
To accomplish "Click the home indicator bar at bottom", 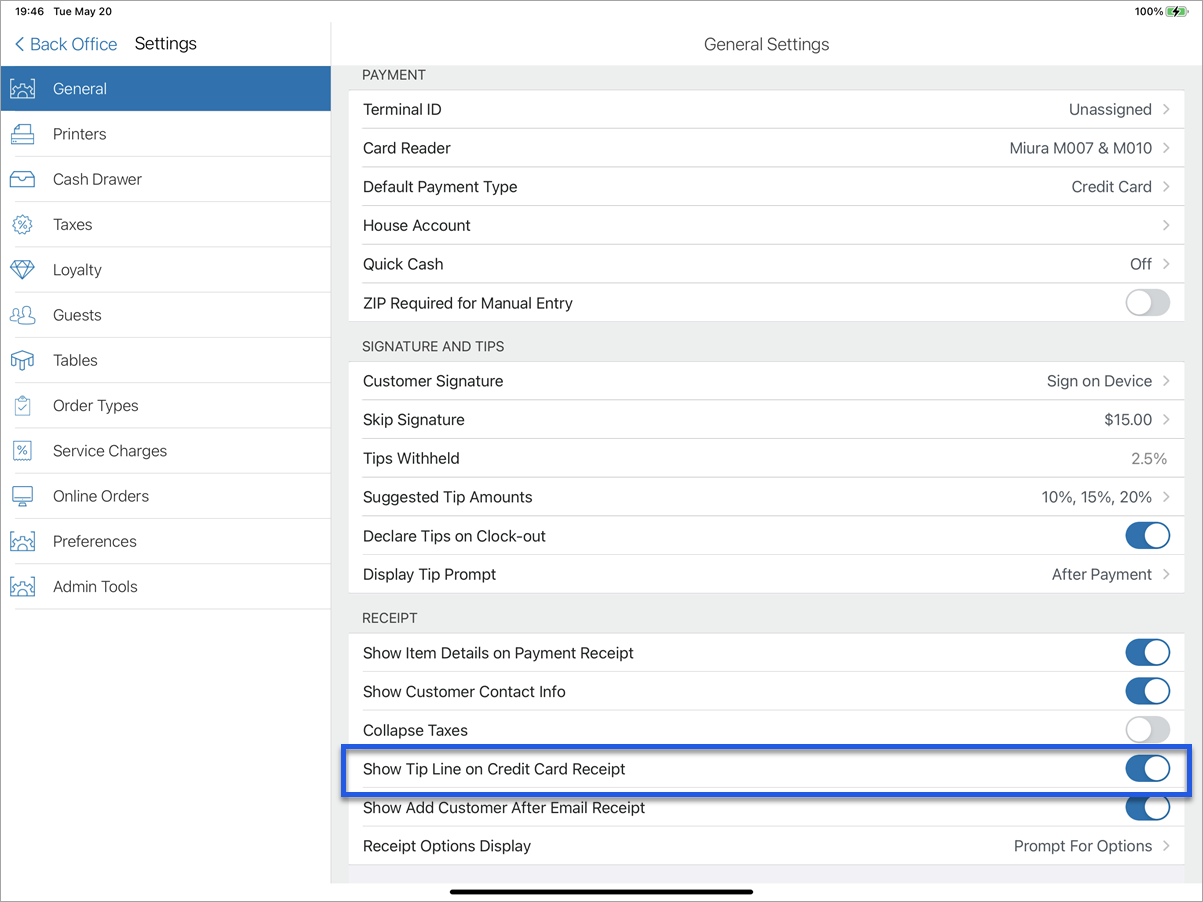I will click(x=601, y=891).
